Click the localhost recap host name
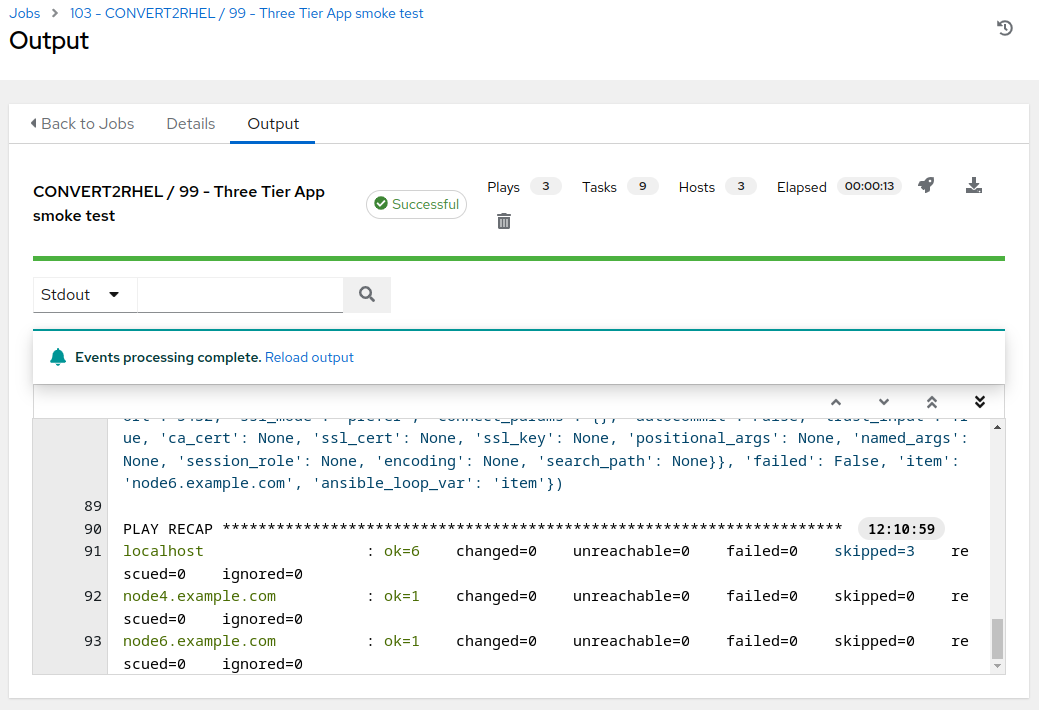Screen dimensions: 1039x710 pos(163,551)
